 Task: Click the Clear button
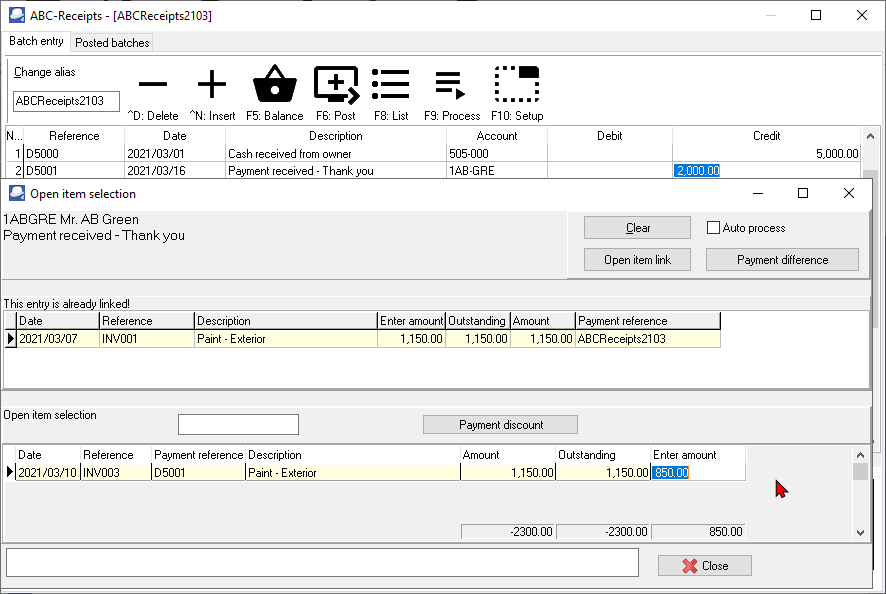click(636, 227)
